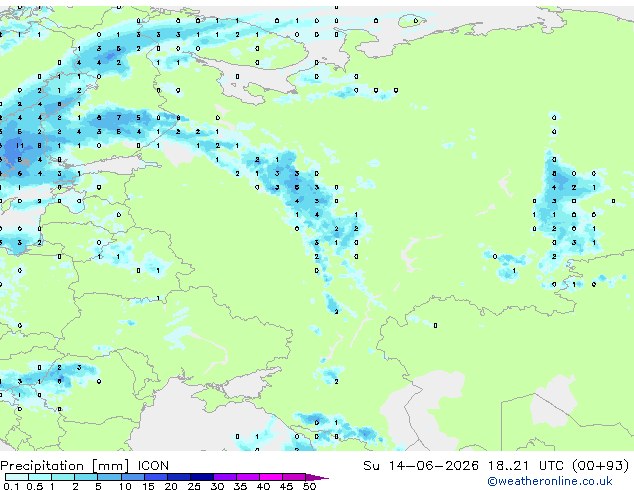This screenshot has height=490, width=634.
Task: Click the dark blue swatch between 20 and 25
Action: [x=179, y=477]
